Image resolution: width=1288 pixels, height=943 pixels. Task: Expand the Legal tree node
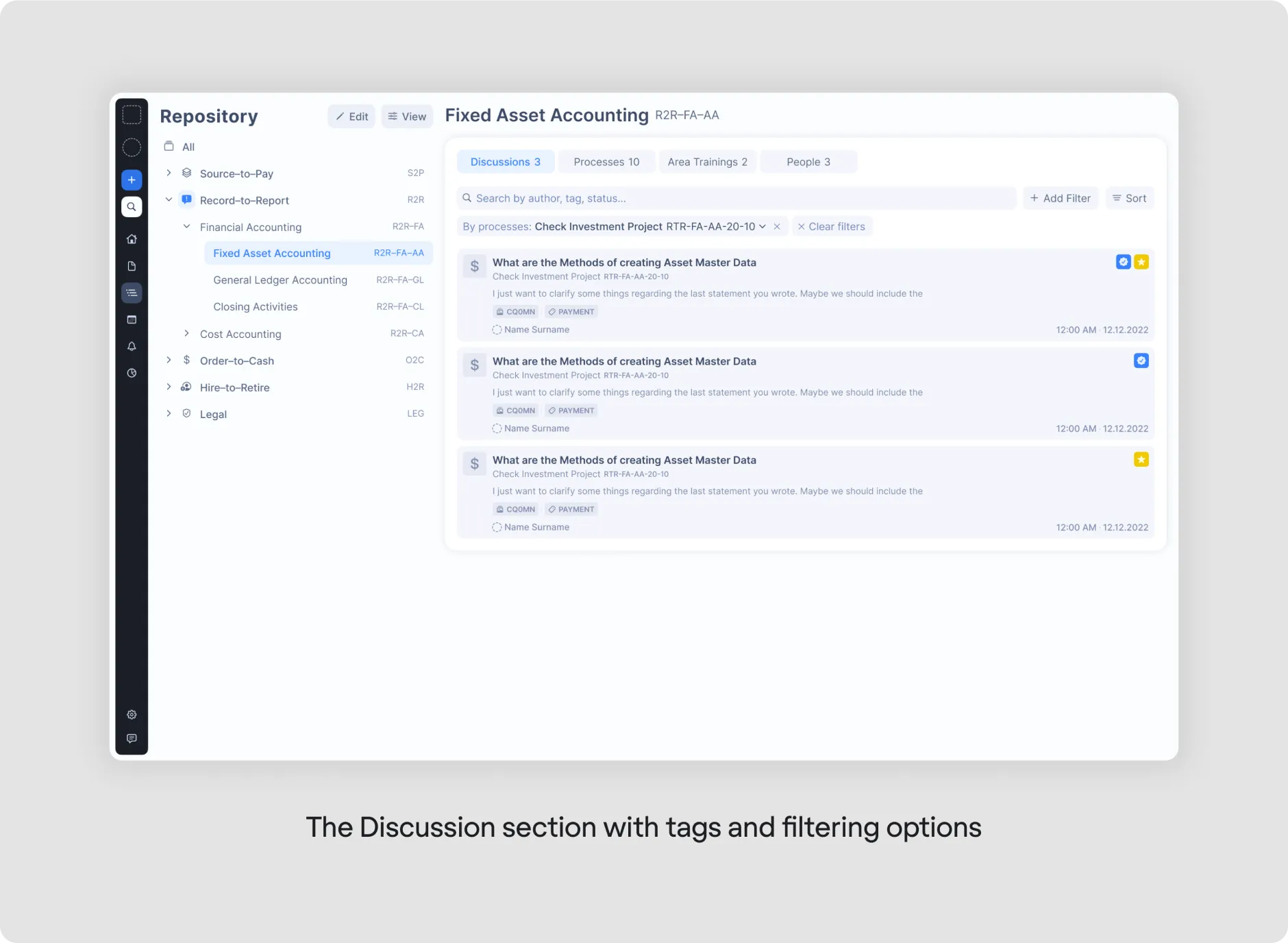[169, 413]
